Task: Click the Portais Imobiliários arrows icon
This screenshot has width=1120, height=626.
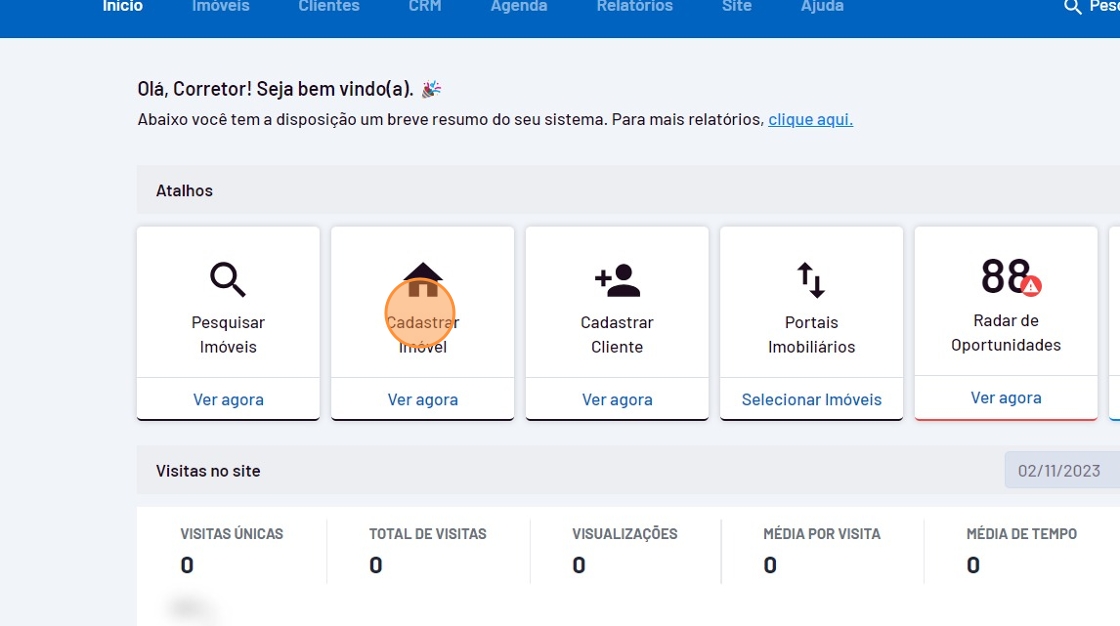Action: (x=811, y=280)
